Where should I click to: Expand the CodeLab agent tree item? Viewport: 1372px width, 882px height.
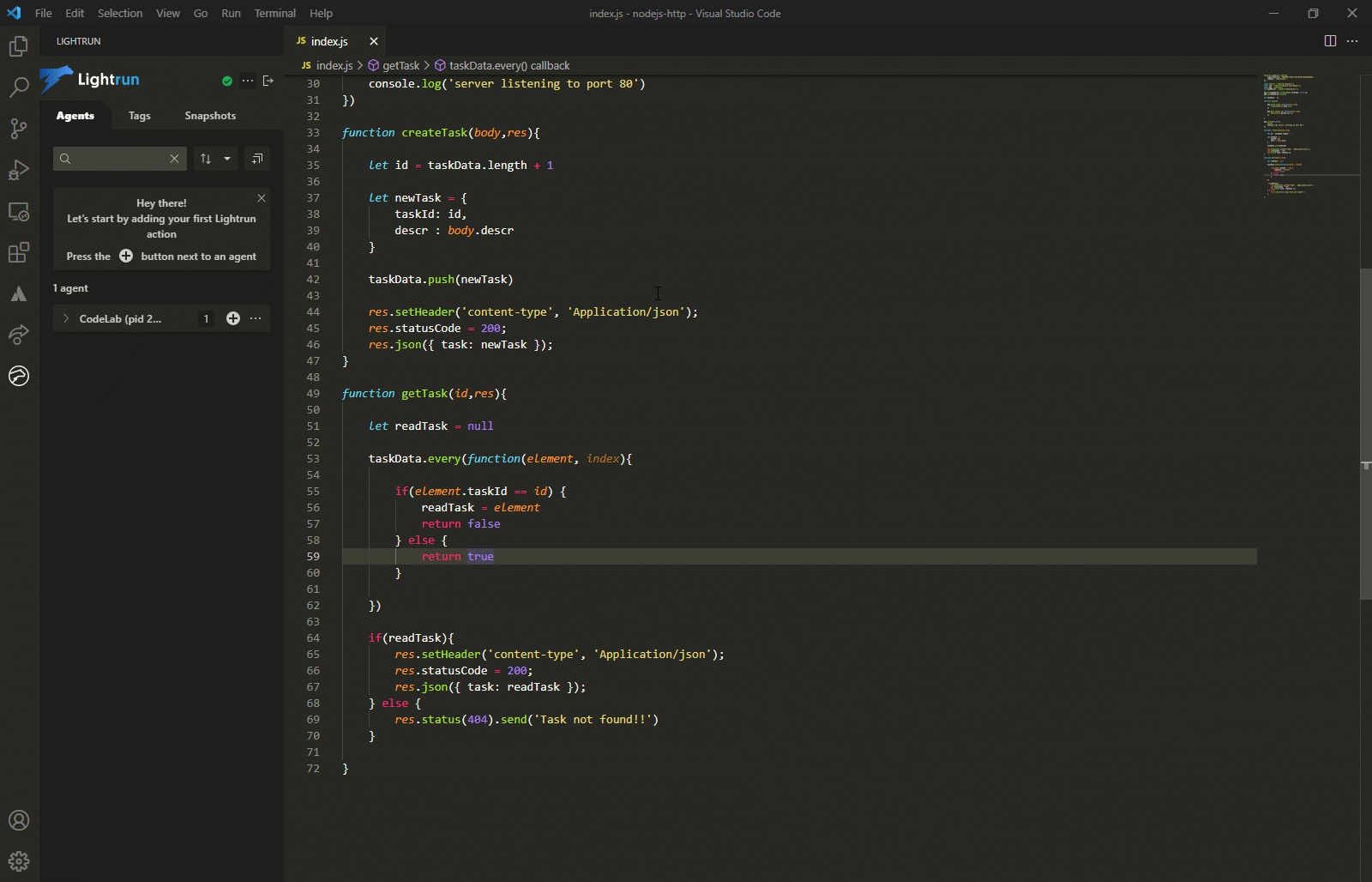tap(66, 318)
